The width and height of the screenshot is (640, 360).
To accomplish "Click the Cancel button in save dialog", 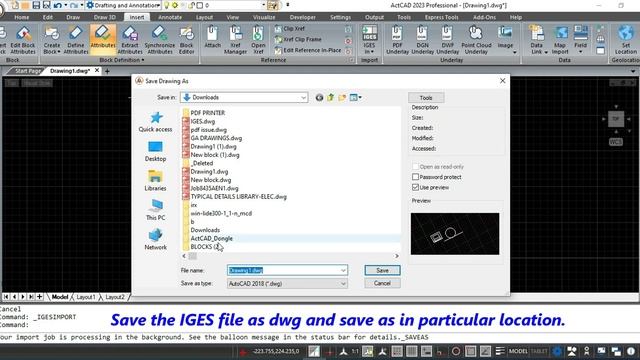I will point(382,283).
